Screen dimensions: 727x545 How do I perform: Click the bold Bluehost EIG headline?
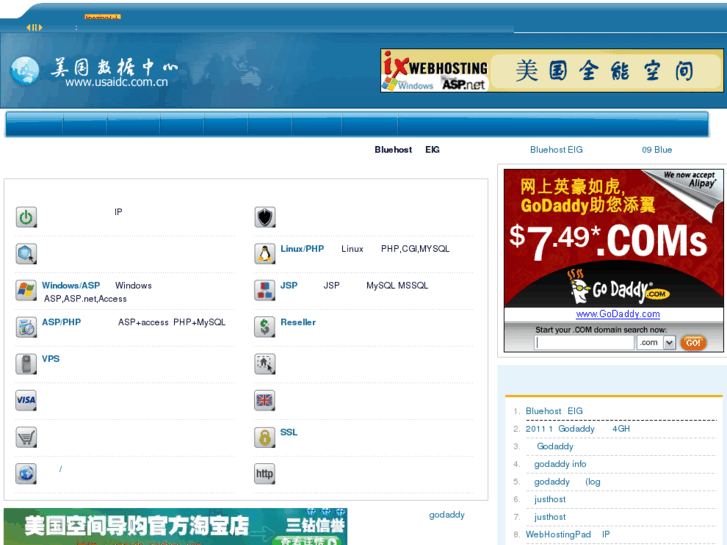pyautogui.click(x=407, y=150)
